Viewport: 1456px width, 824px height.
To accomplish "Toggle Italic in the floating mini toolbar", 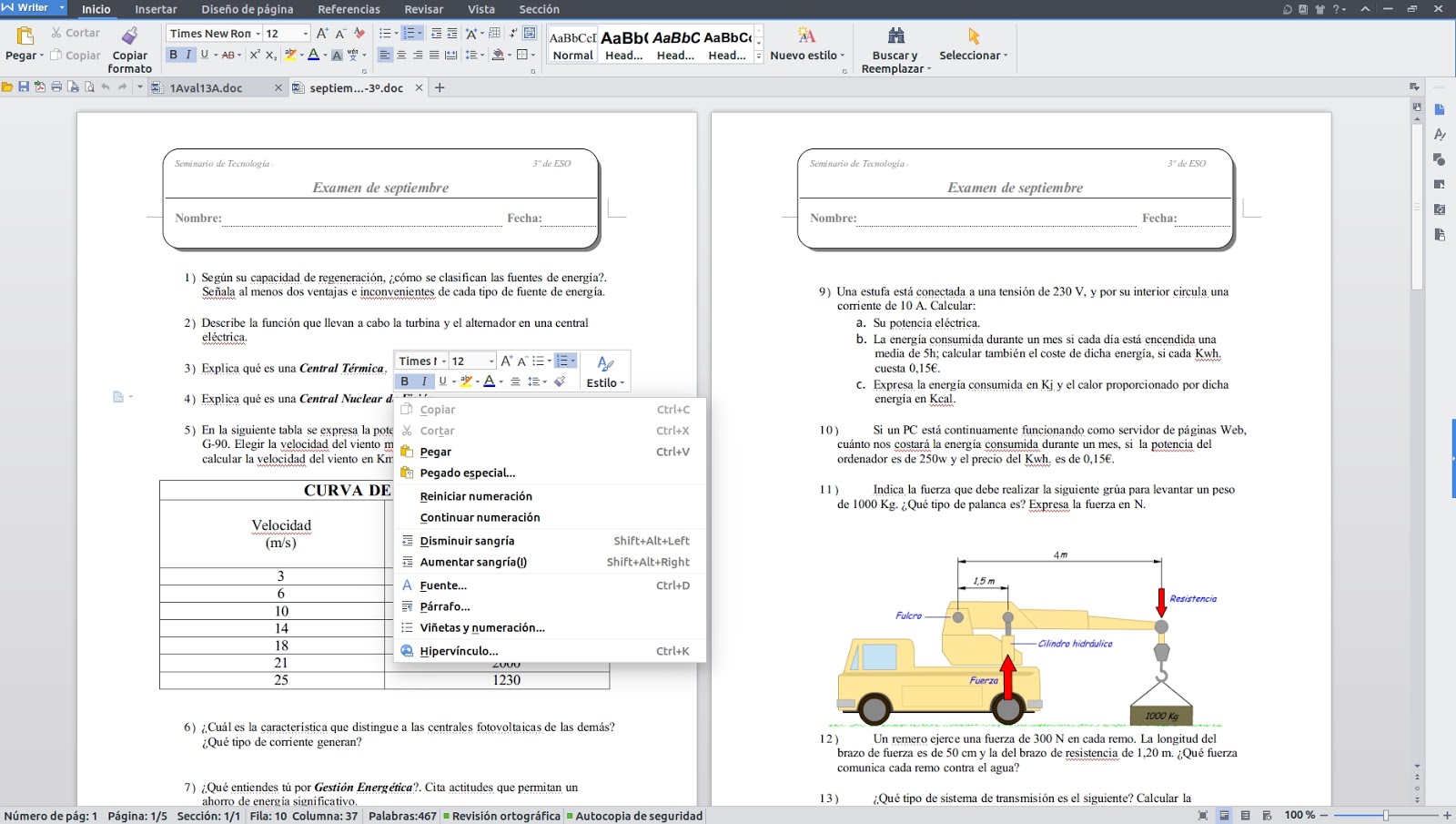I will (x=424, y=381).
